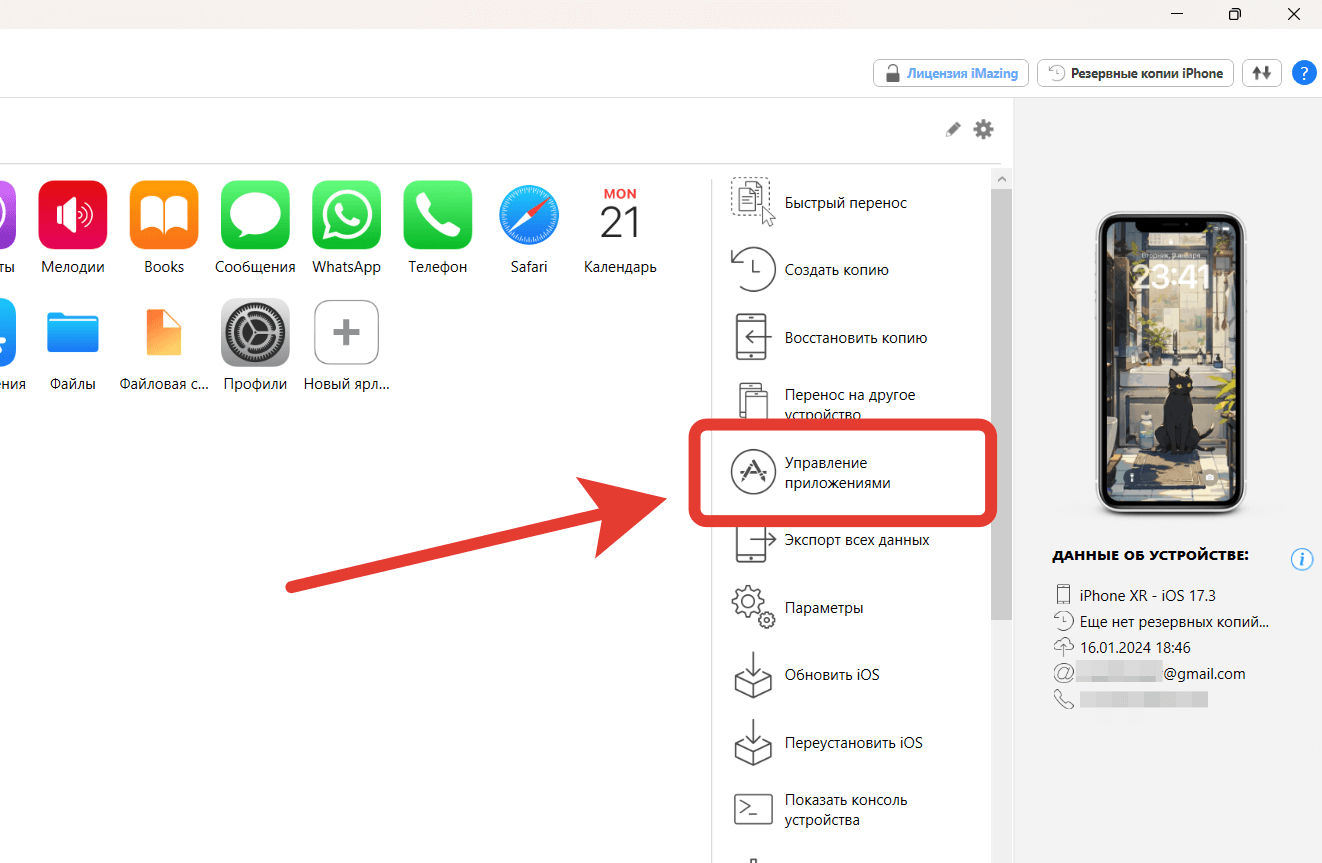Click the Books app icon
Screen dimensions: 1322x863
pyautogui.click(x=164, y=215)
